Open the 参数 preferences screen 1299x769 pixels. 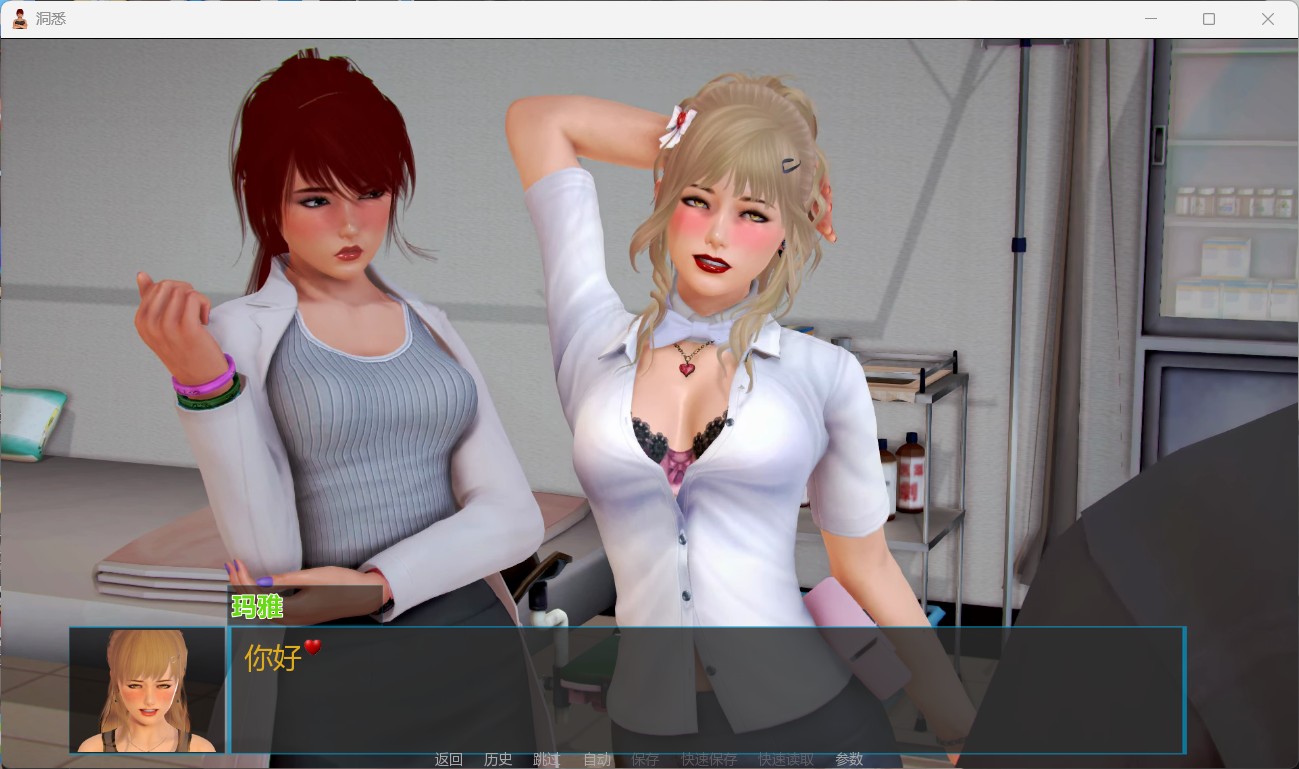coord(849,759)
